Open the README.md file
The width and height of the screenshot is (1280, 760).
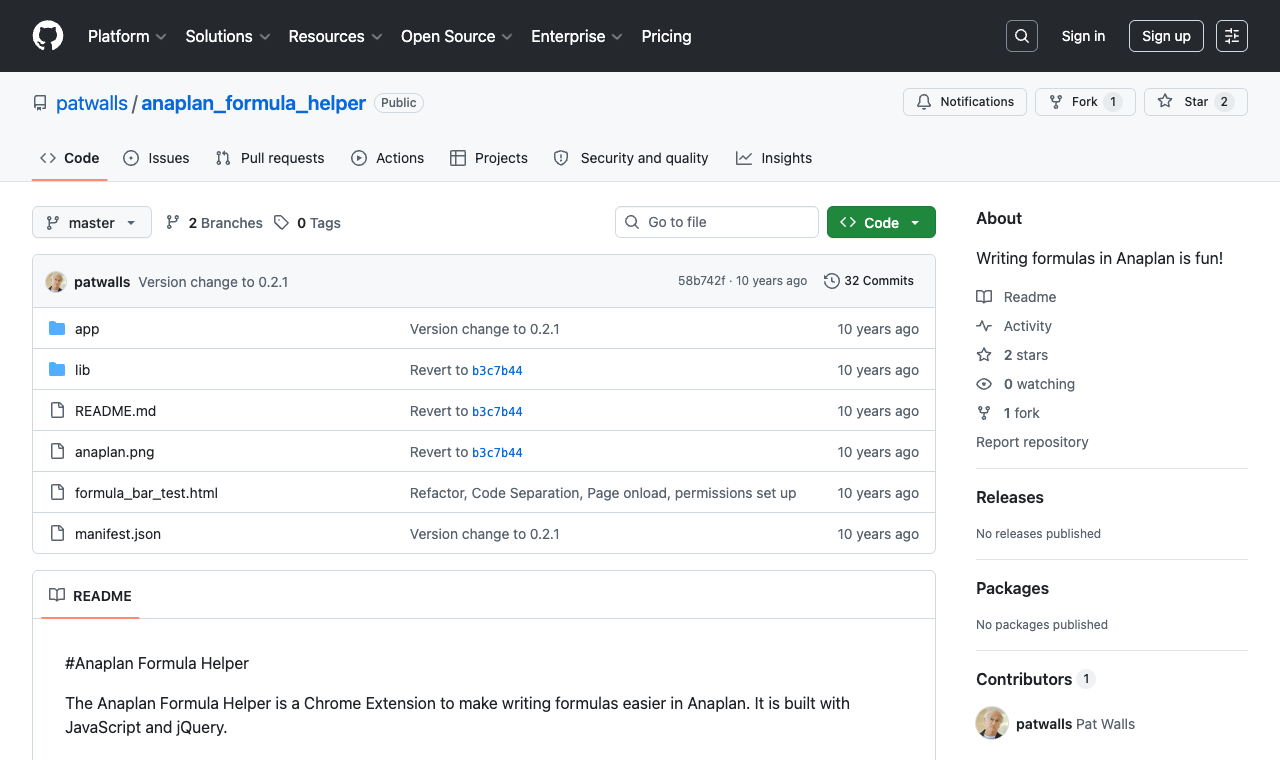115,411
